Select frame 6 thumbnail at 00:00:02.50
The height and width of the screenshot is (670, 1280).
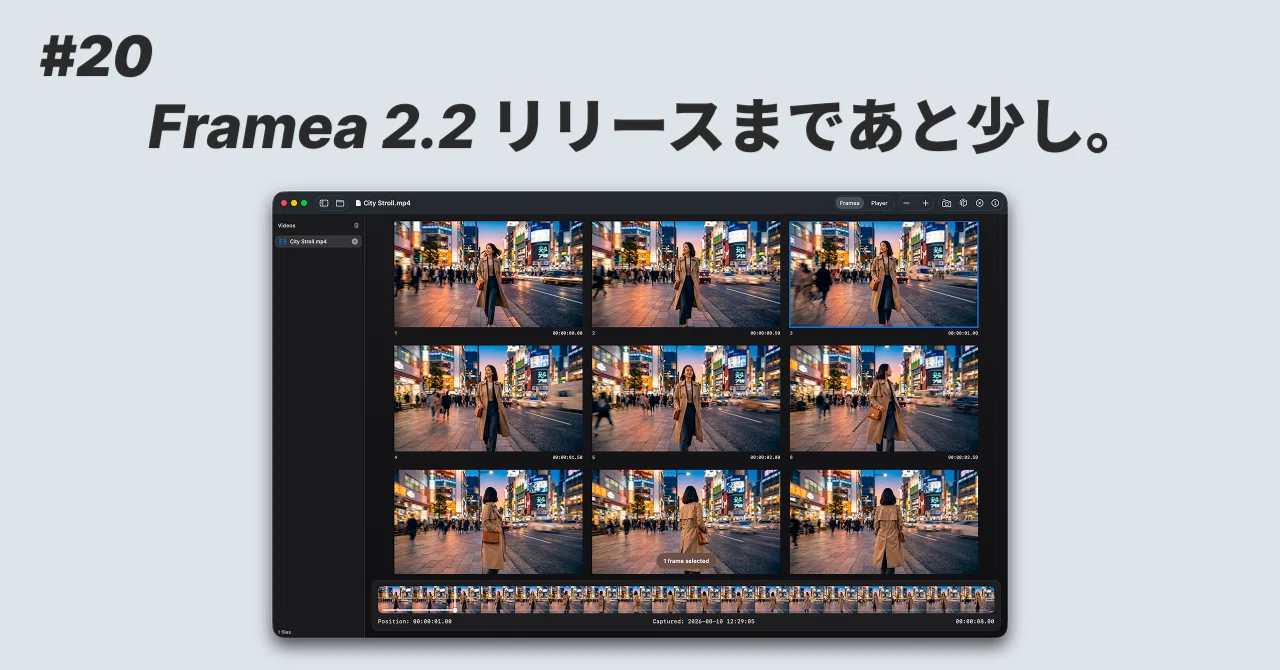coord(884,399)
